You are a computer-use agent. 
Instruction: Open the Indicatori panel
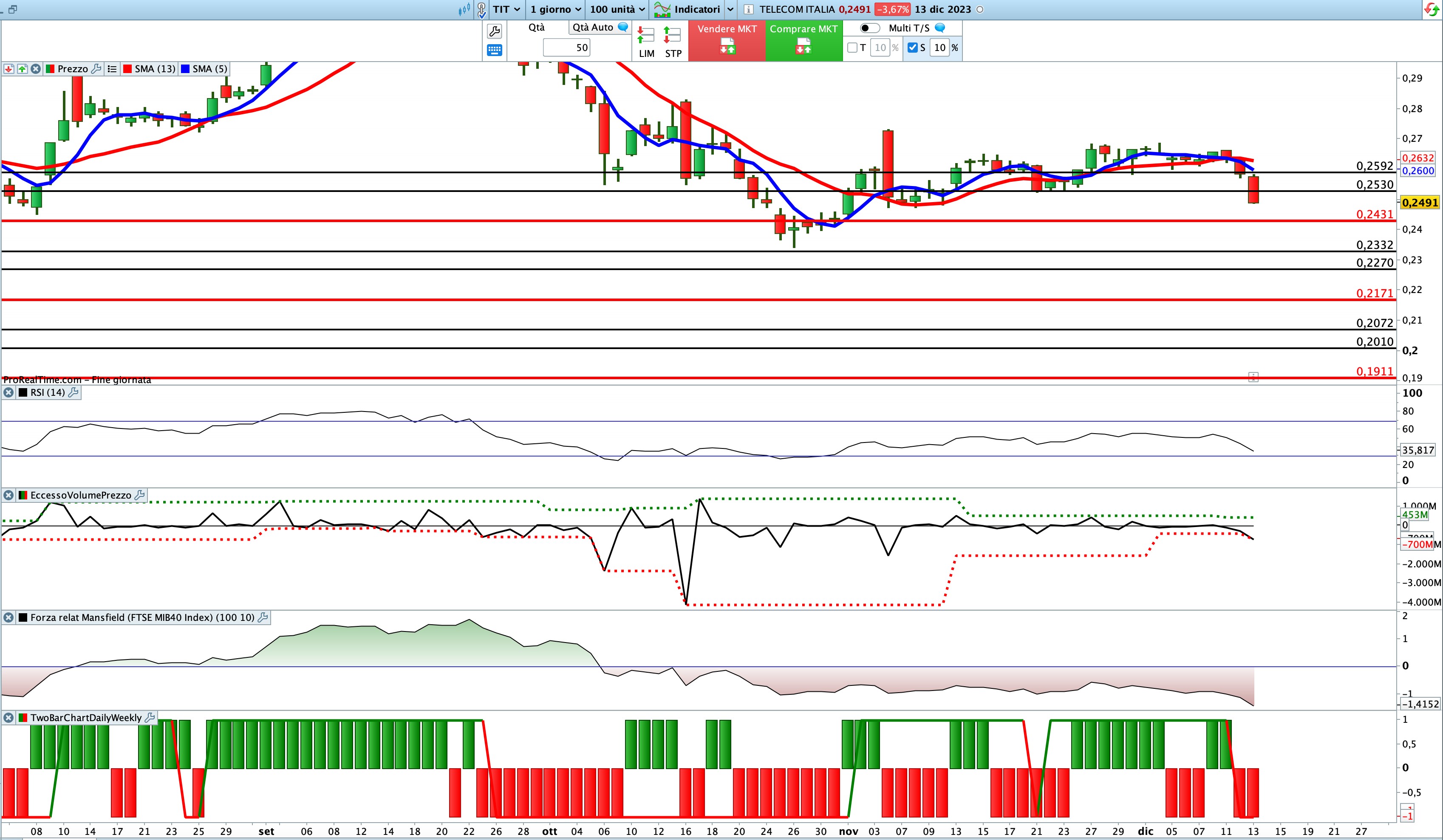pyautogui.click(x=696, y=9)
